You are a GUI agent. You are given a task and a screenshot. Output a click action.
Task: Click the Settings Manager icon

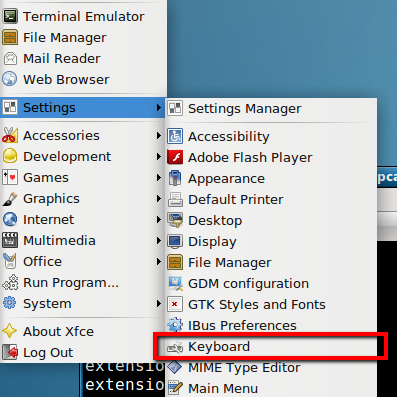tap(175, 108)
